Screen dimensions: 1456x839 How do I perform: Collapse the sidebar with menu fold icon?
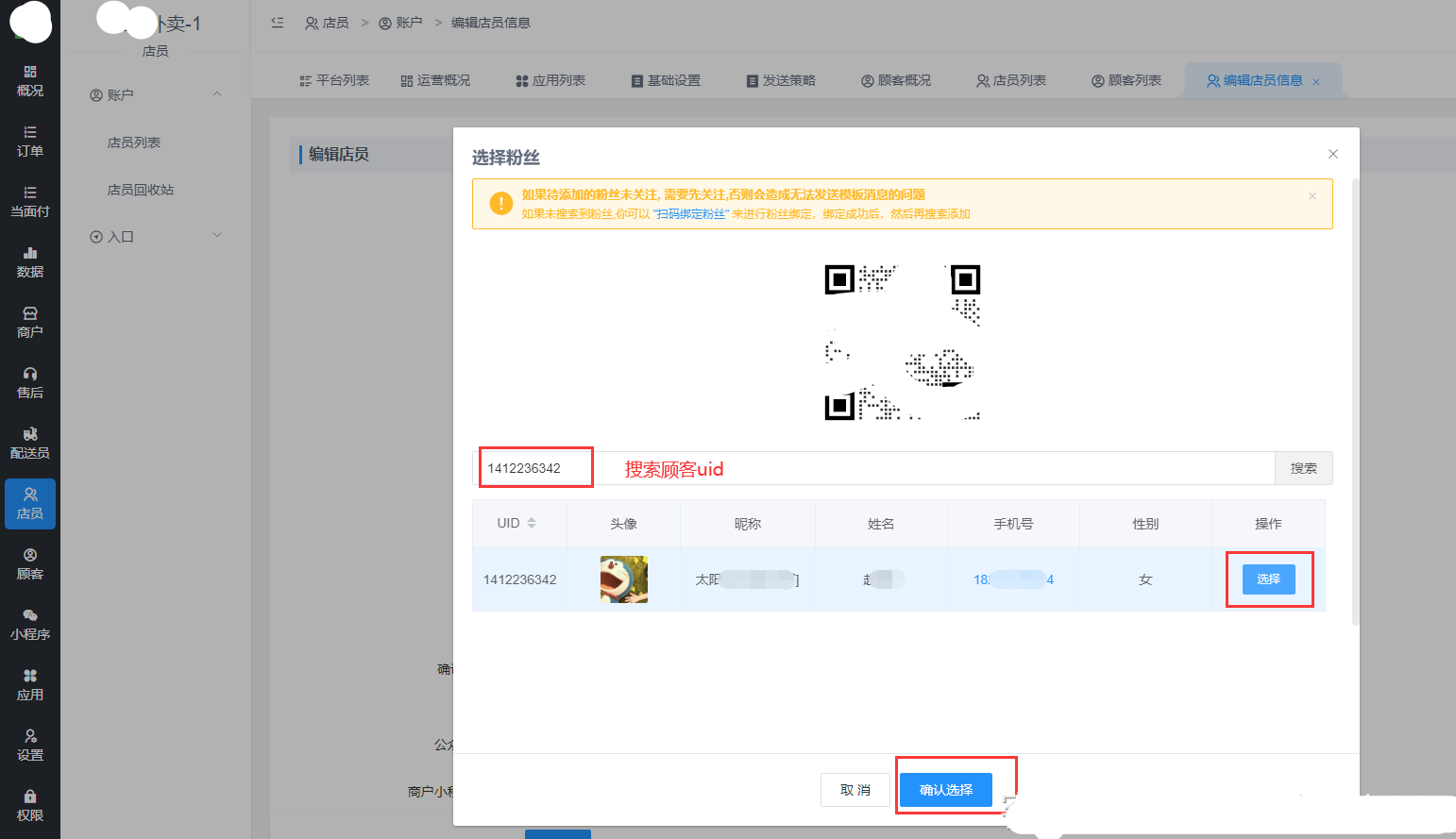click(x=278, y=23)
